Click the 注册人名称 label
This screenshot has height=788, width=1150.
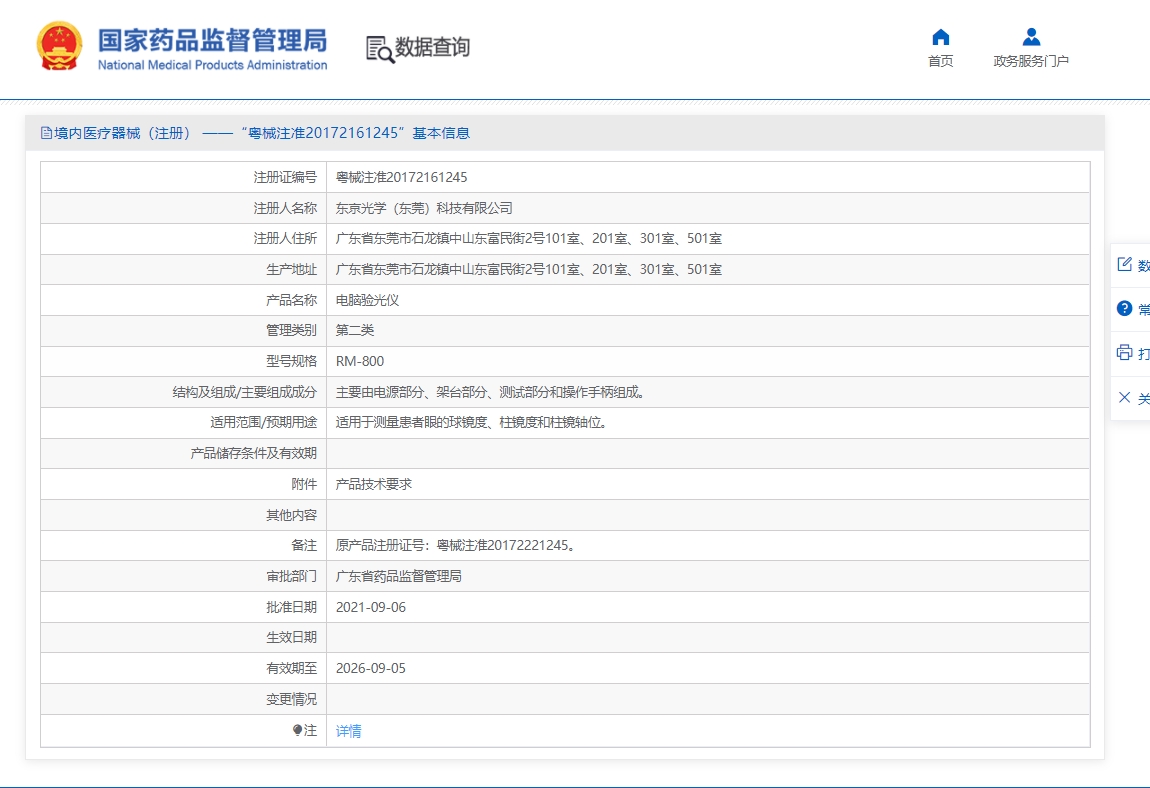coord(285,208)
